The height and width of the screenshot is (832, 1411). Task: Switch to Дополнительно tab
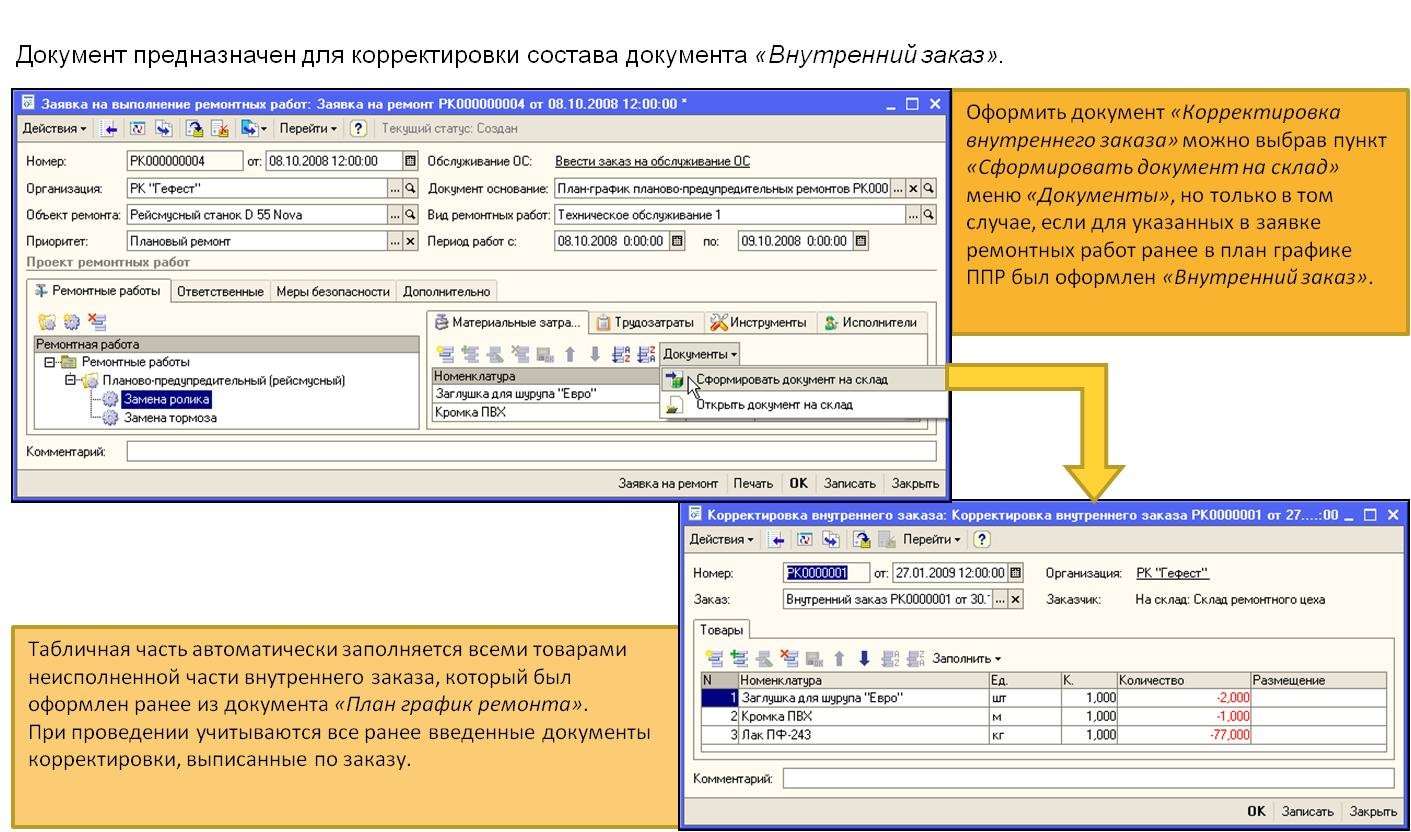(446, 292)
